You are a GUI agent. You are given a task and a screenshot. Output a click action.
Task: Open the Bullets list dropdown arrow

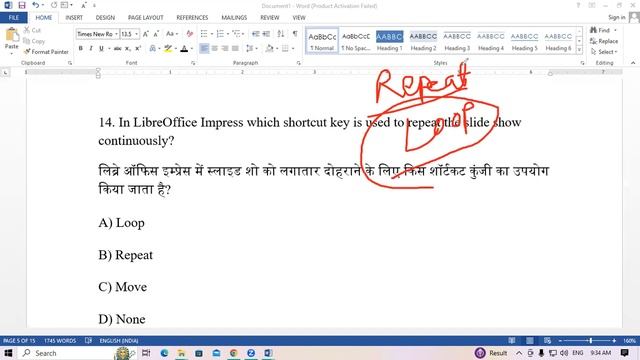click(212, 34)
